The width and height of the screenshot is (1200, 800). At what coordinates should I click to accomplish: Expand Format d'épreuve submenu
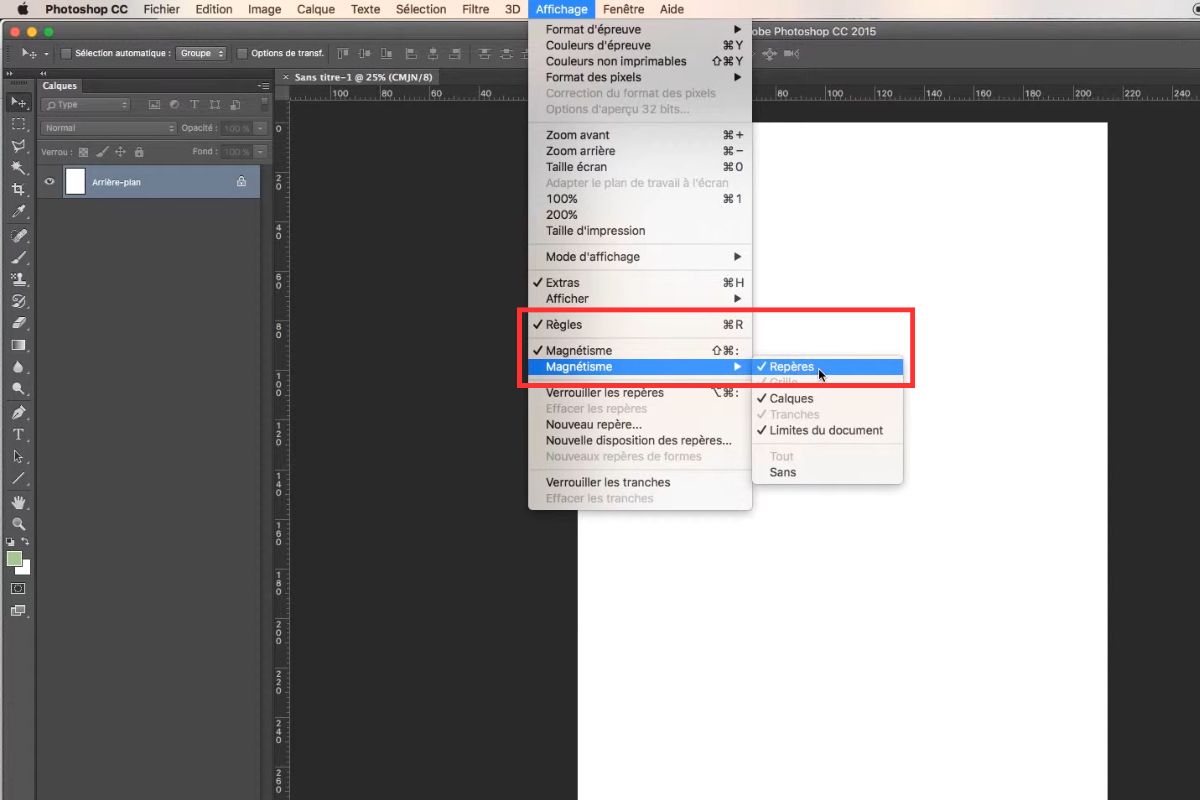click(640, 29)
